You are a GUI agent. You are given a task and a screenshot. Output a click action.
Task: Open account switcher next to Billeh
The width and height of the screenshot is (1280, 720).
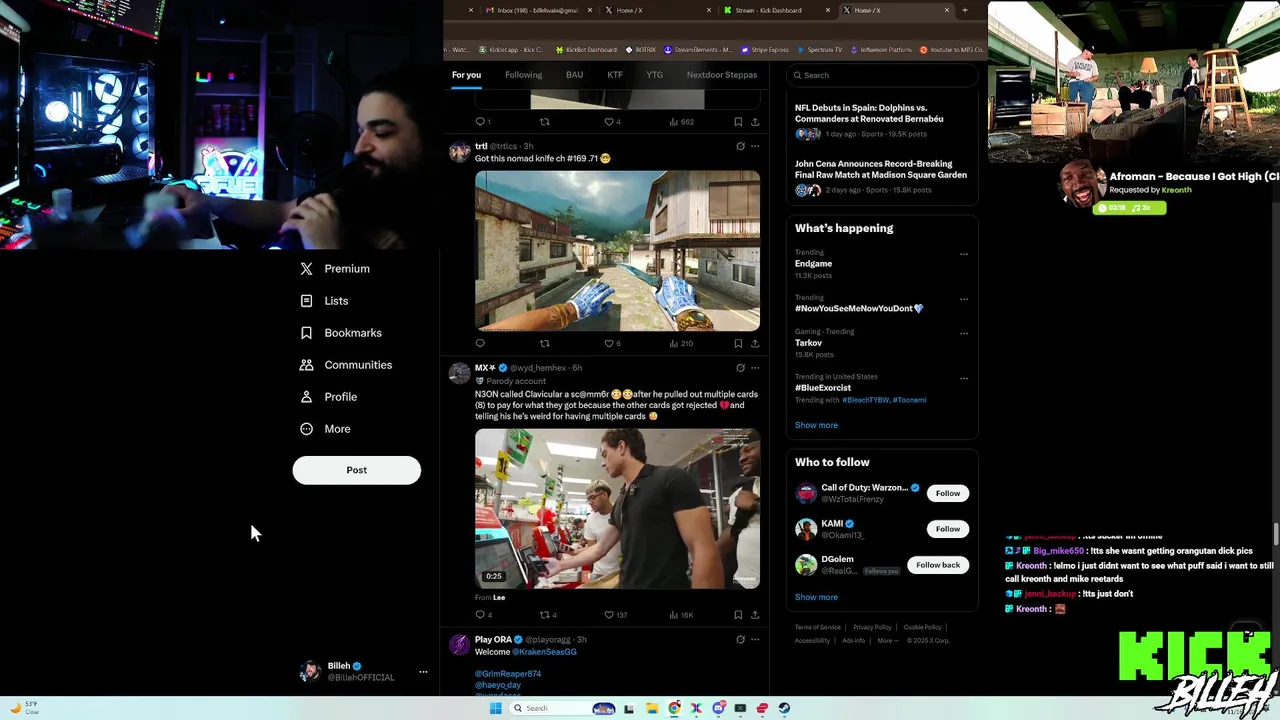coord(423,672)
